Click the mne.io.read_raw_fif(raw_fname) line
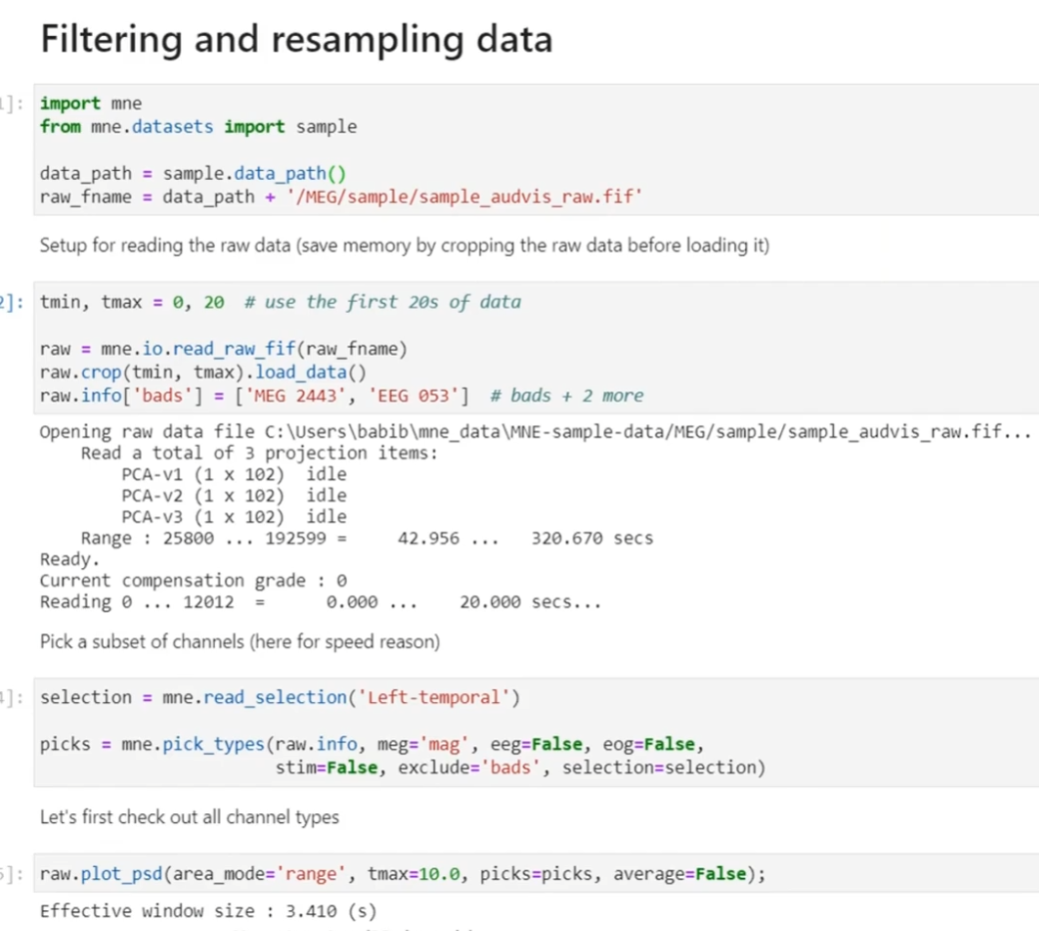This screenshot has height=931, width=1039. pos(221,349)
